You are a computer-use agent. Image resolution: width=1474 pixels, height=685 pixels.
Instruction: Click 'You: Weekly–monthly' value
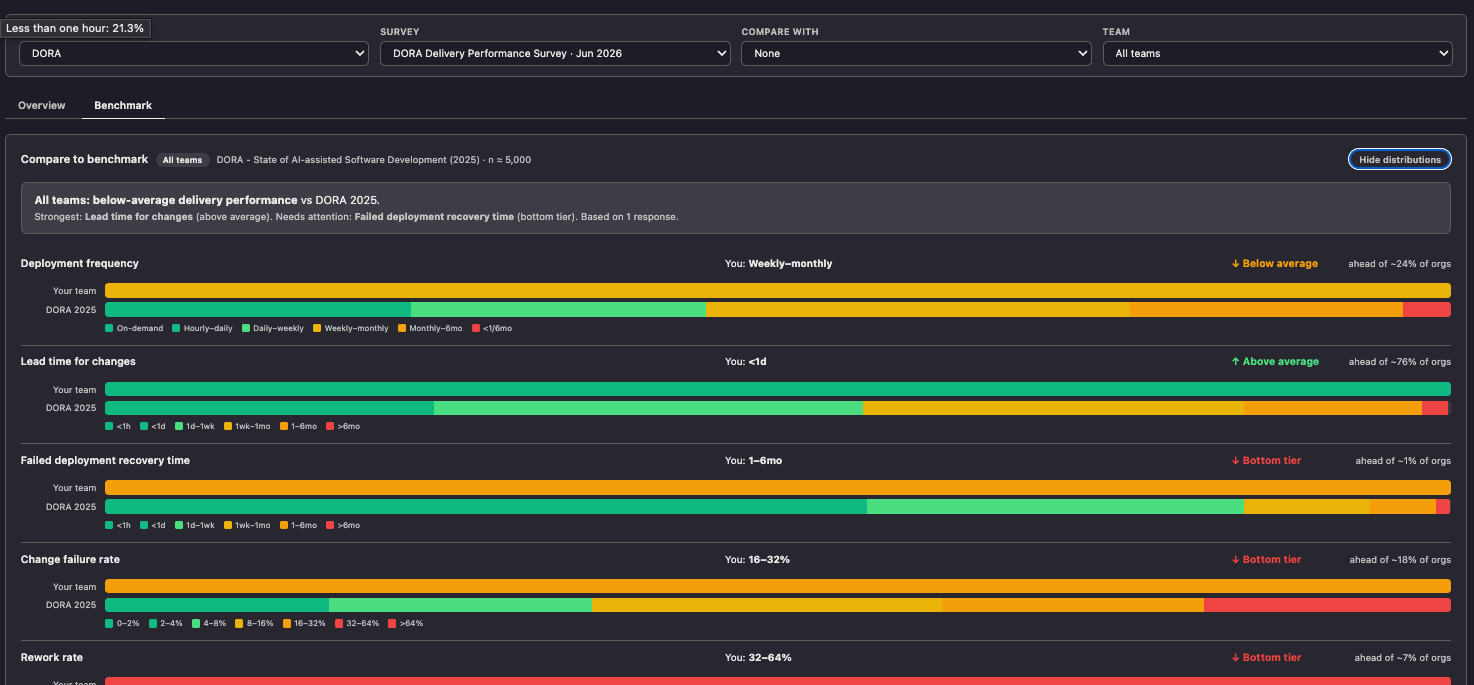point(778,263)
